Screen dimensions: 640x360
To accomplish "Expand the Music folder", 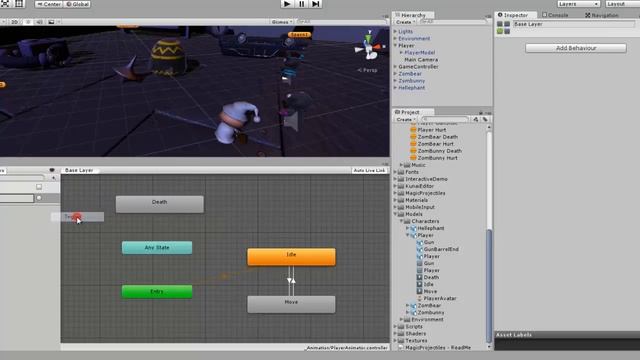I will pyautogui.click(x=401, y=165).
